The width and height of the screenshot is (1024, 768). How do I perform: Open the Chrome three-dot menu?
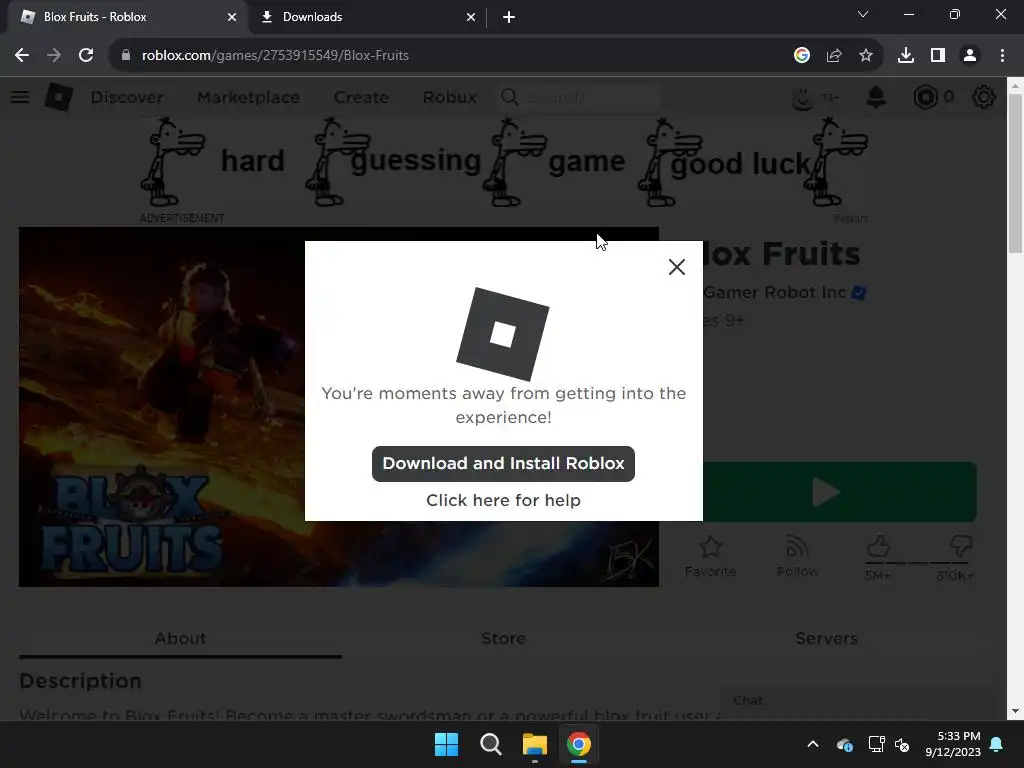1002,56
